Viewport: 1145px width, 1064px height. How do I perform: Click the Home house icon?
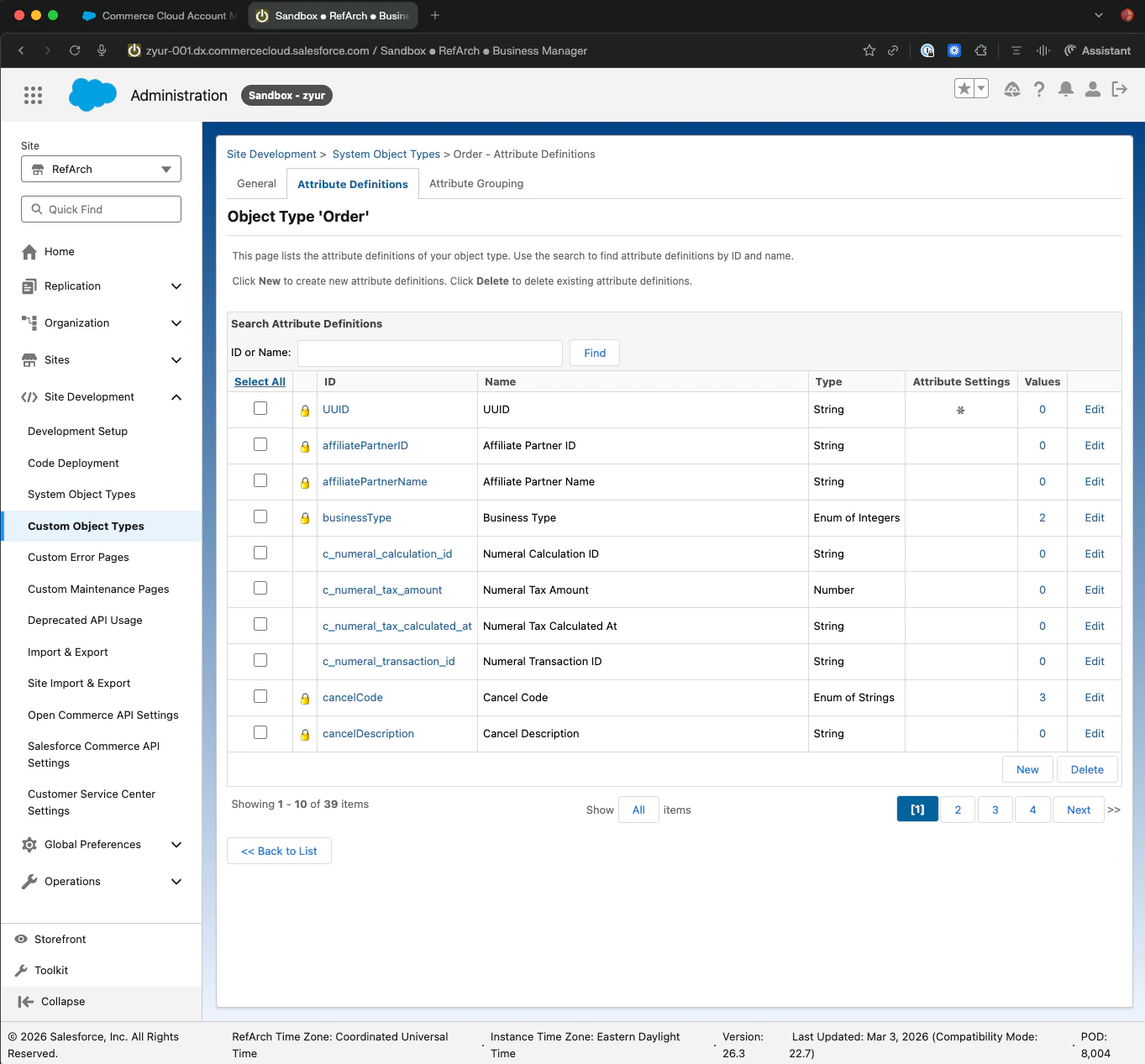point(29,252)
